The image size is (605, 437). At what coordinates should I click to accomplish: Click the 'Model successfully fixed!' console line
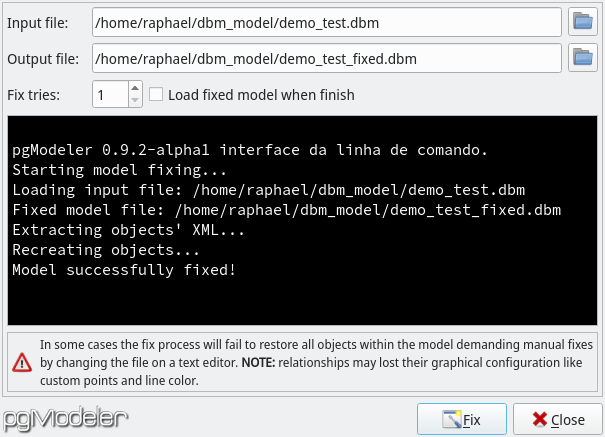tap(124, 270)
